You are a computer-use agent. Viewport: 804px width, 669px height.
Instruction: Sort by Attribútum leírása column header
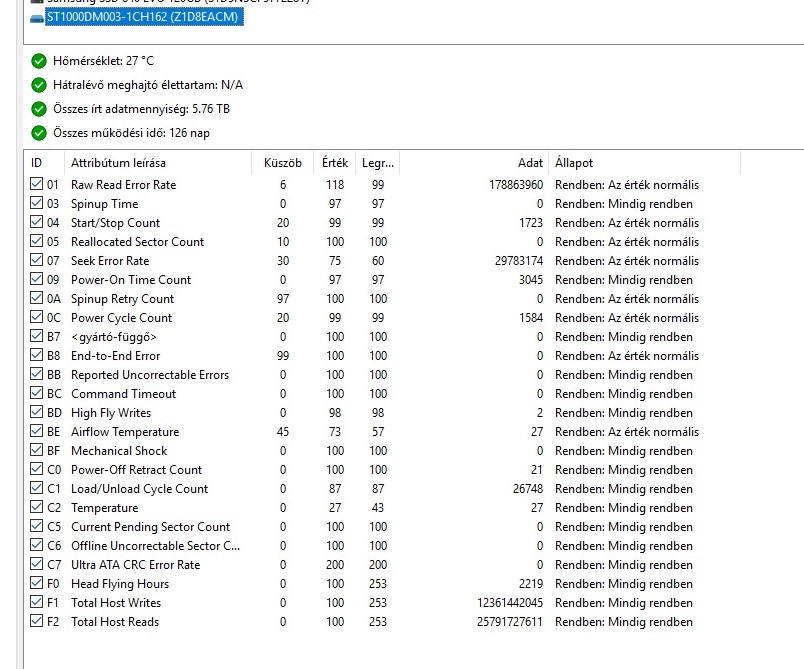[158, 163]
